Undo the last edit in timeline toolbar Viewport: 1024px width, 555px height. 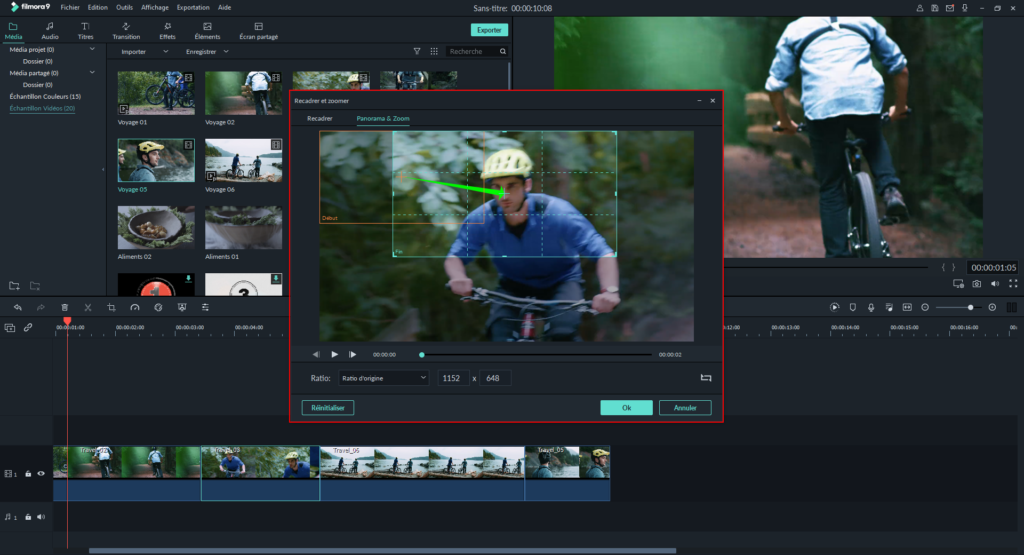(x=18, y=308)
